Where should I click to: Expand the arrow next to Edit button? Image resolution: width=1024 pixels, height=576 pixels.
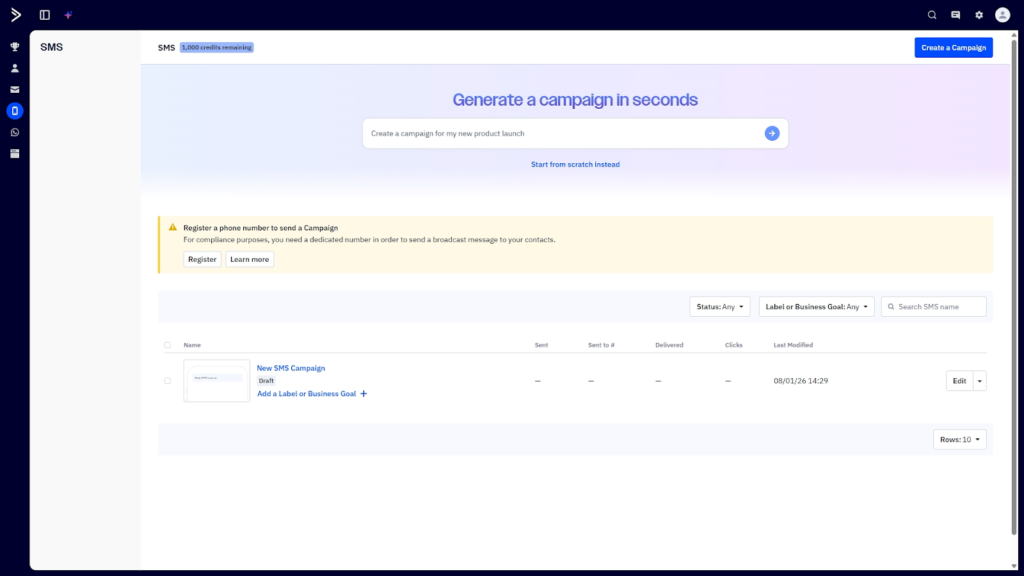(980, 380)
